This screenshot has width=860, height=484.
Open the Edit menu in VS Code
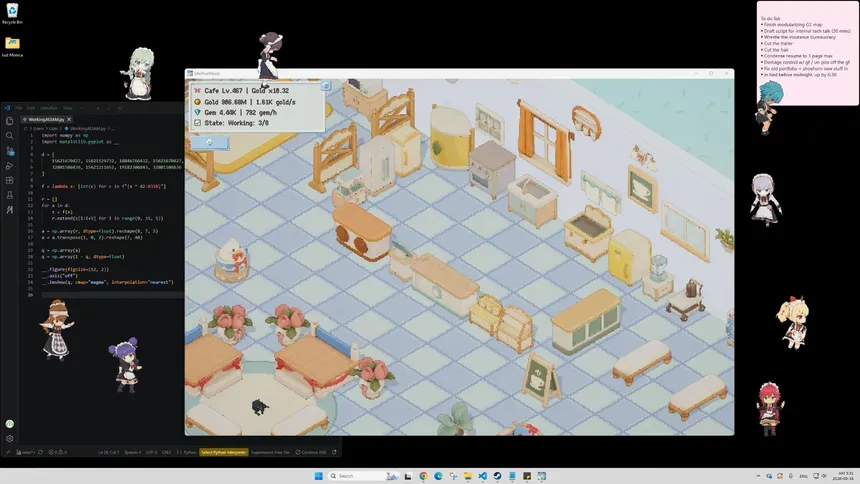(x=31, y=108)
